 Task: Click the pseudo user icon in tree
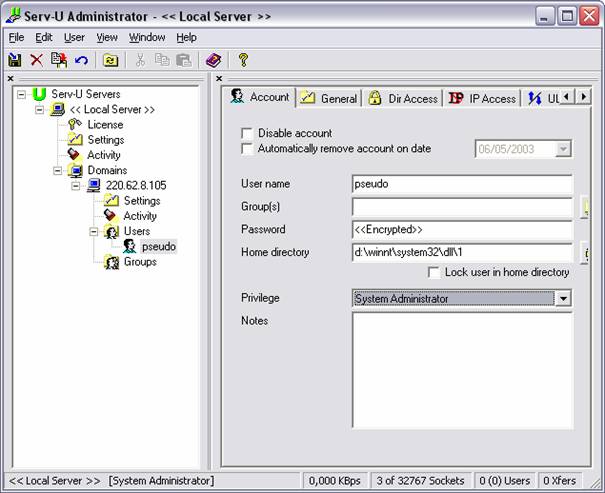[130, 246]
